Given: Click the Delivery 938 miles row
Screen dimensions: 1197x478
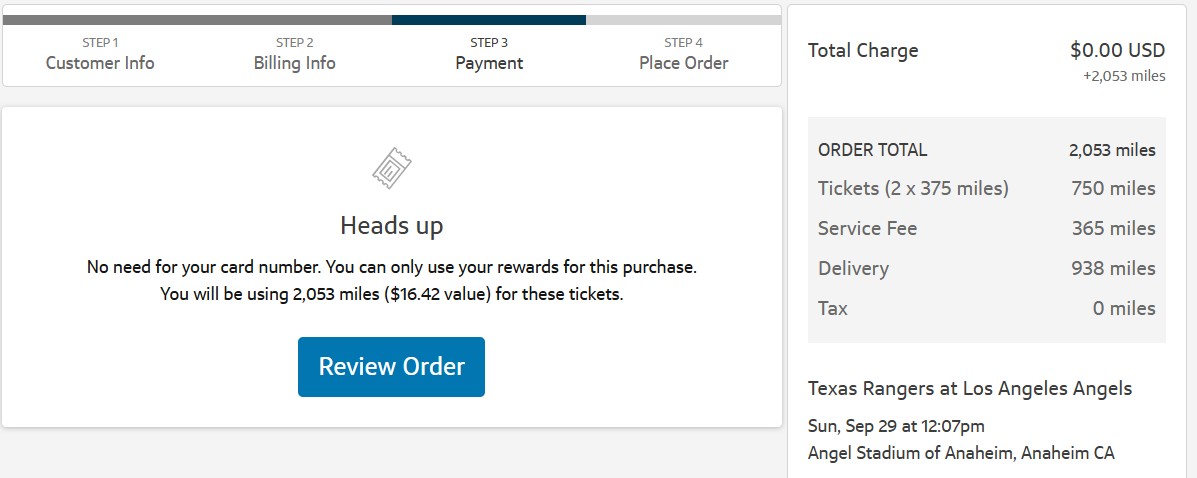Looking at the screenshot, I should pos(986,269).
